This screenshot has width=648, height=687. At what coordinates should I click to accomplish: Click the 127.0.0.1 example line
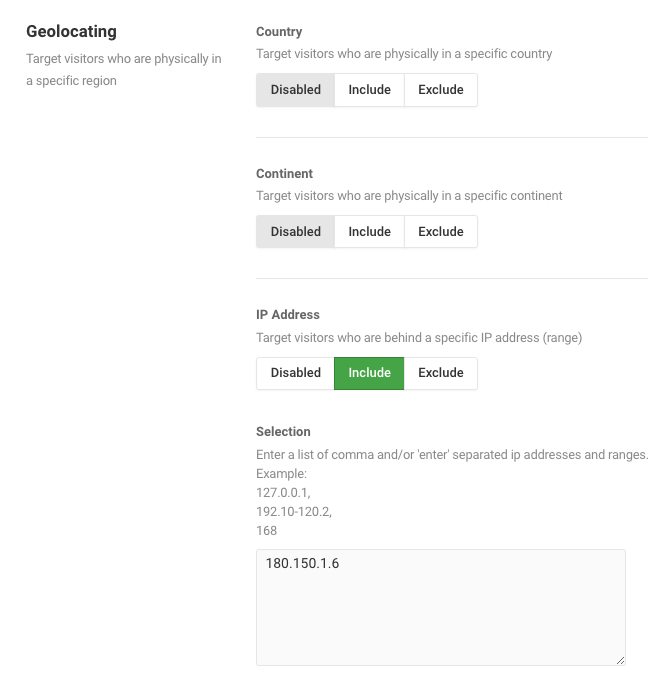(x=283, y=492)
